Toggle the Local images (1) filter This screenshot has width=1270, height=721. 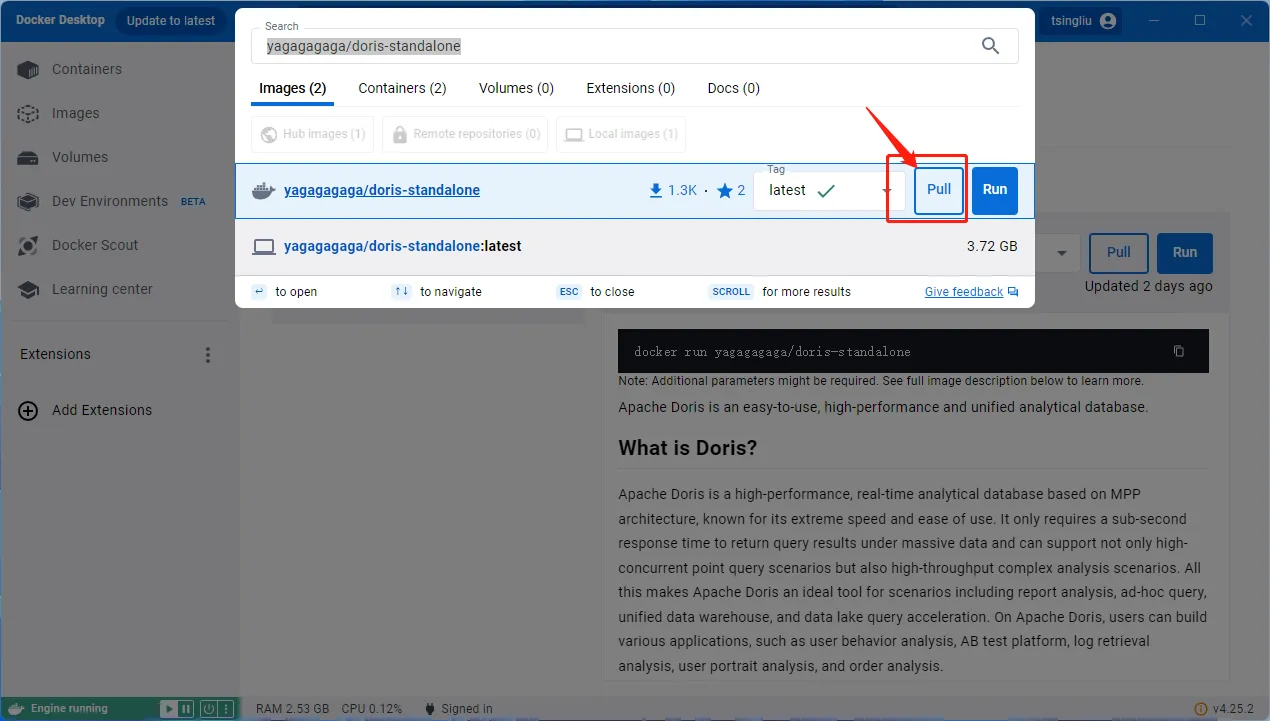[621, 134]
